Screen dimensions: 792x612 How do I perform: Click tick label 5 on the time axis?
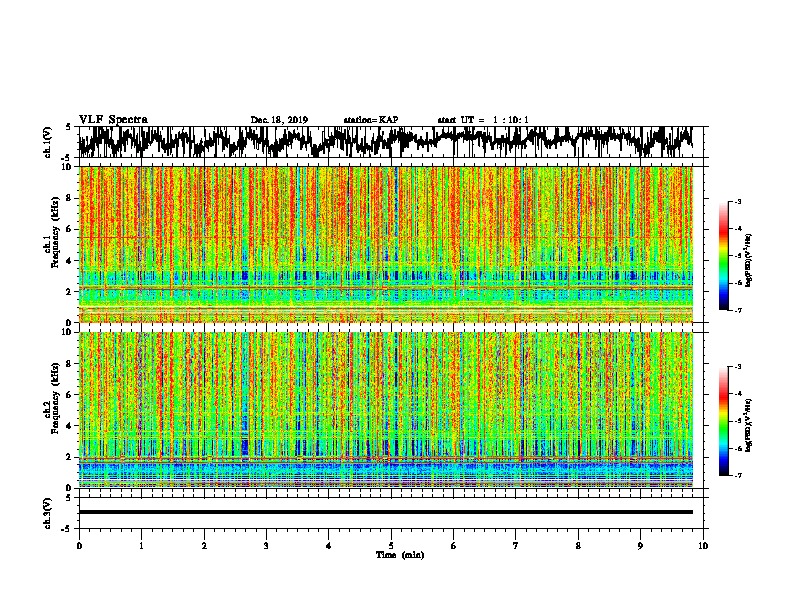click(x=390, y=546)
